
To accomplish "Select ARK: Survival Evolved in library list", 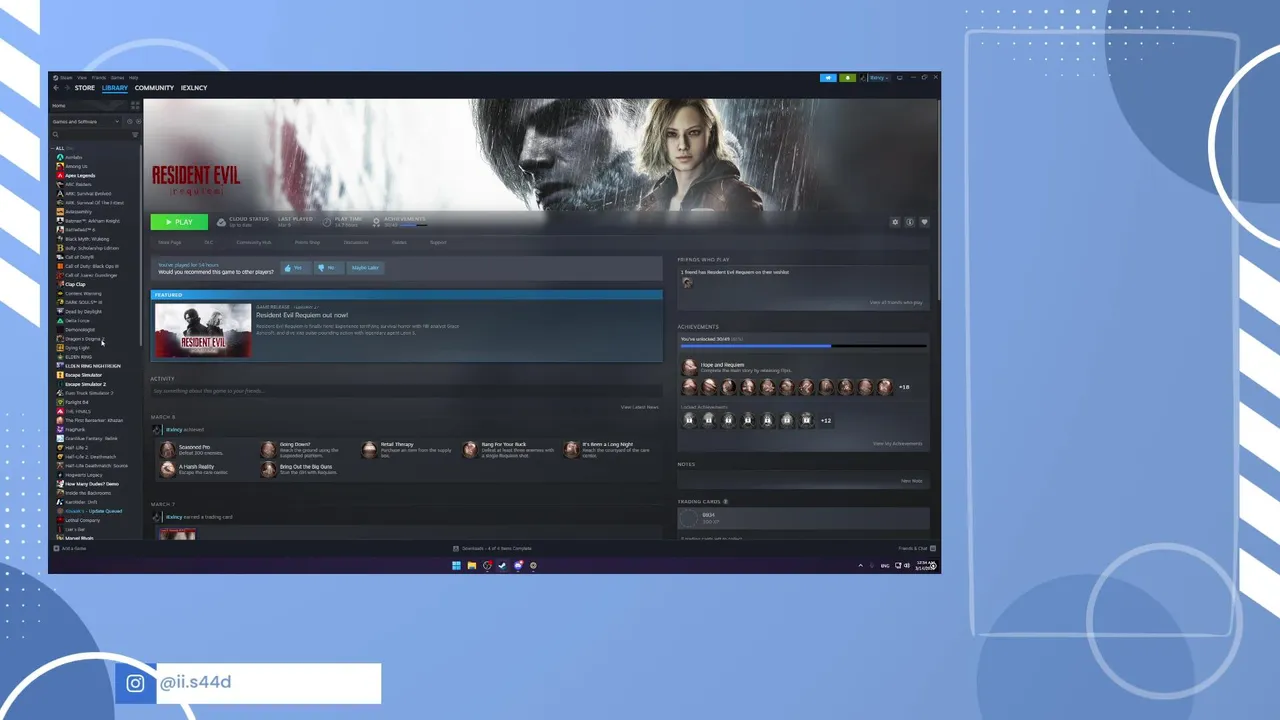I will 88,193.
